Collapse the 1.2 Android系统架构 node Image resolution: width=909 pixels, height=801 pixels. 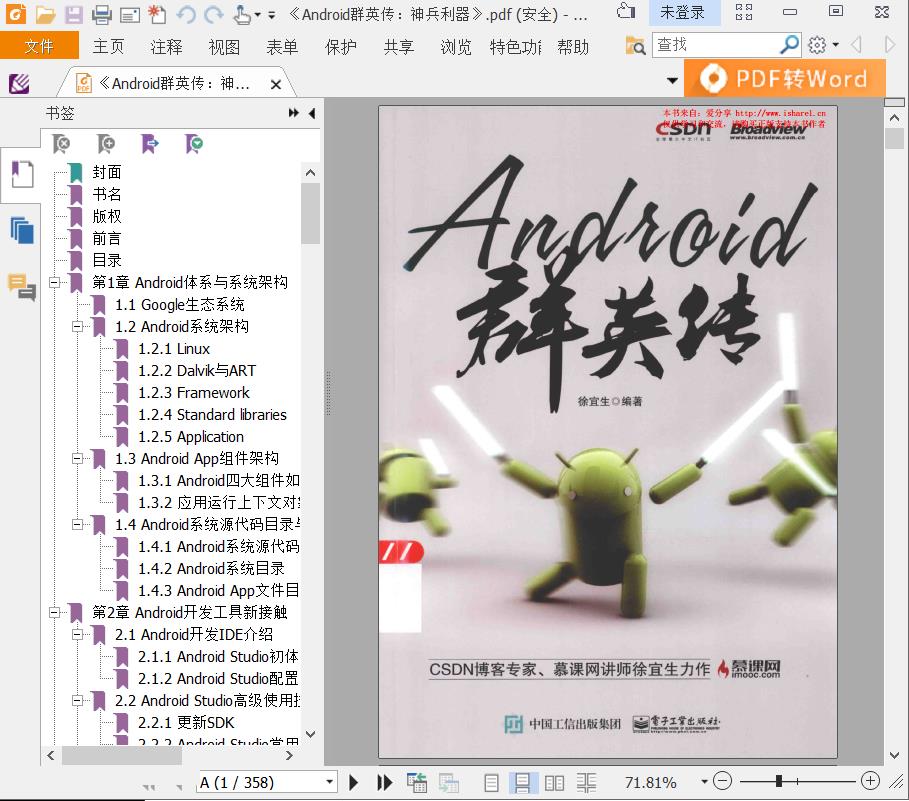pyautogui.click(x=77, y=327)
